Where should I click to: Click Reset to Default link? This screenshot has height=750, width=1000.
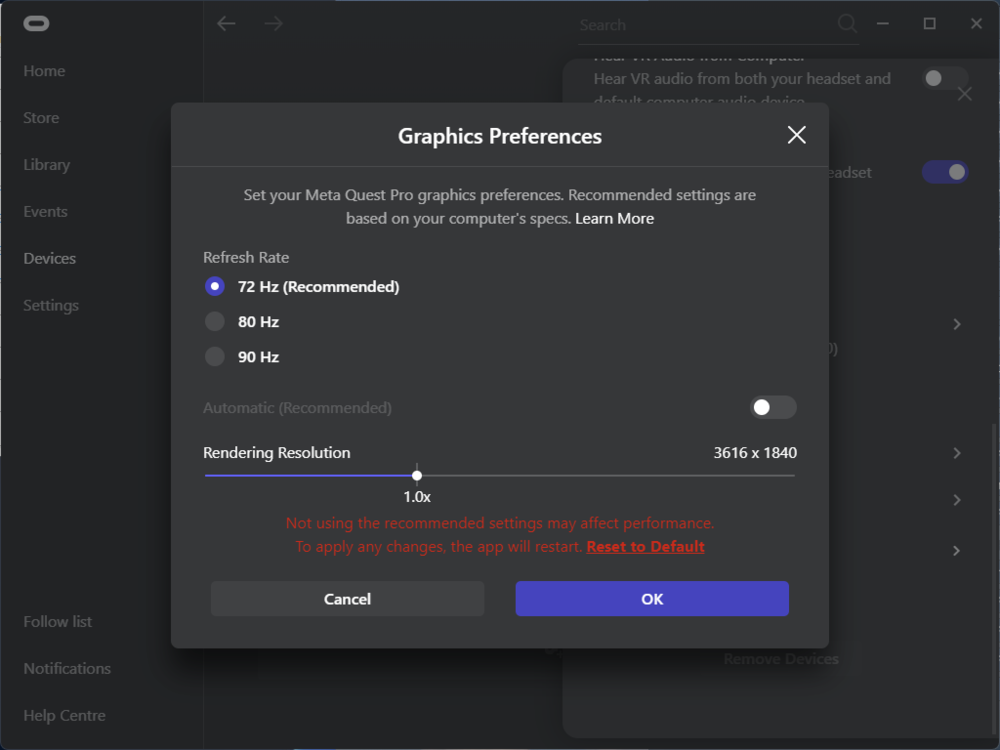tap(645, 547)
